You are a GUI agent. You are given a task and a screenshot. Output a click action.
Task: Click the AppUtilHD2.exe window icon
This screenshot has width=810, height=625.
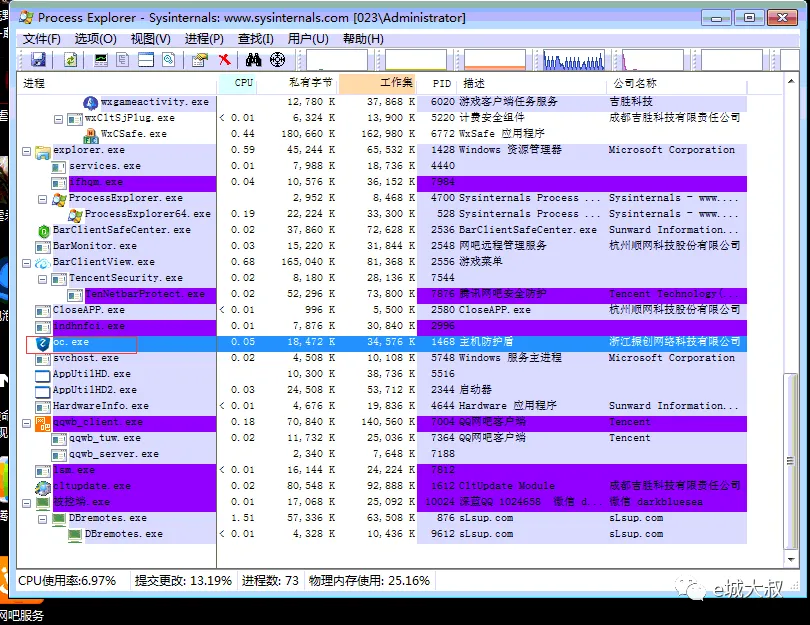(x=42, y=392)
